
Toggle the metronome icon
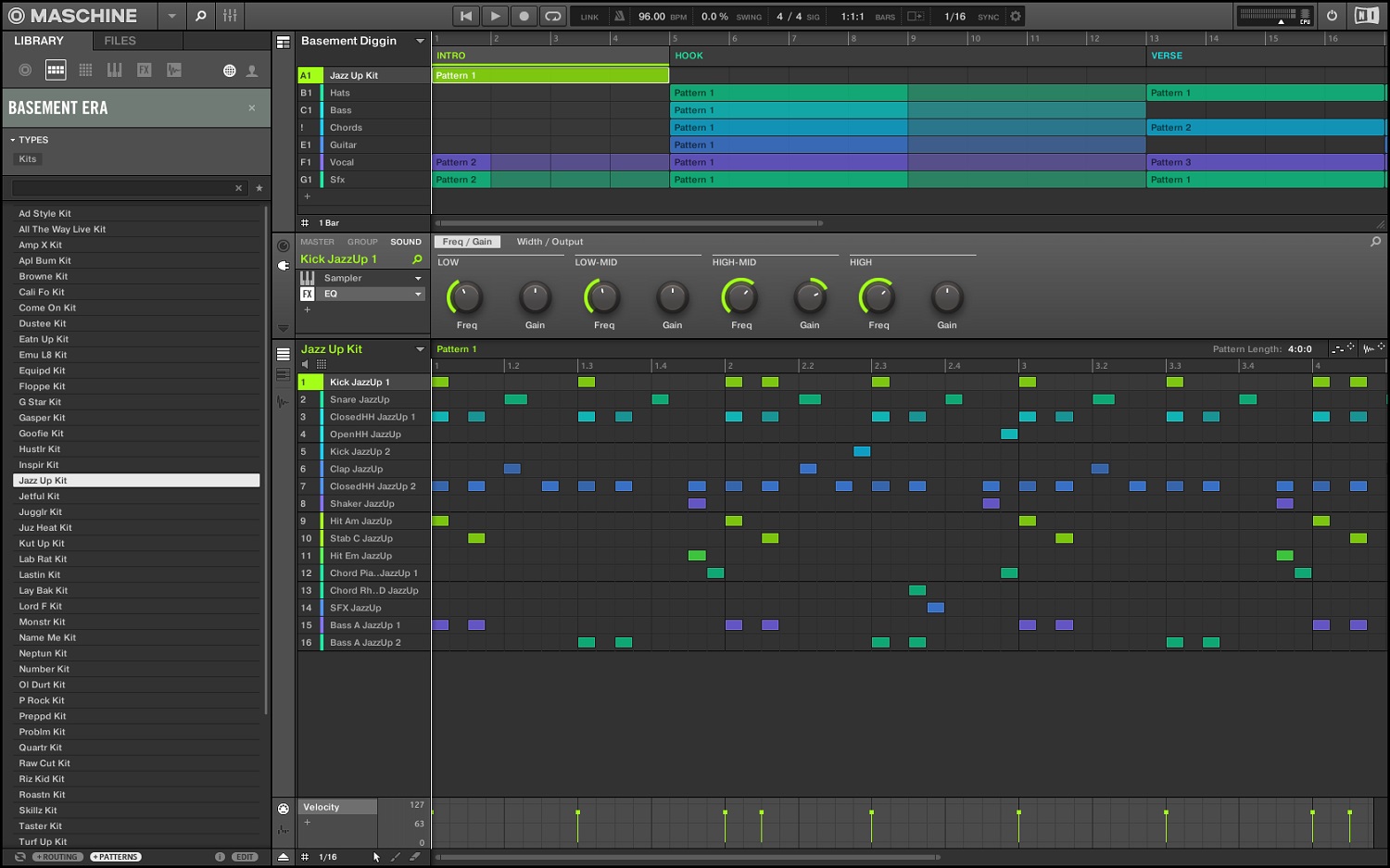coord(619,16)
